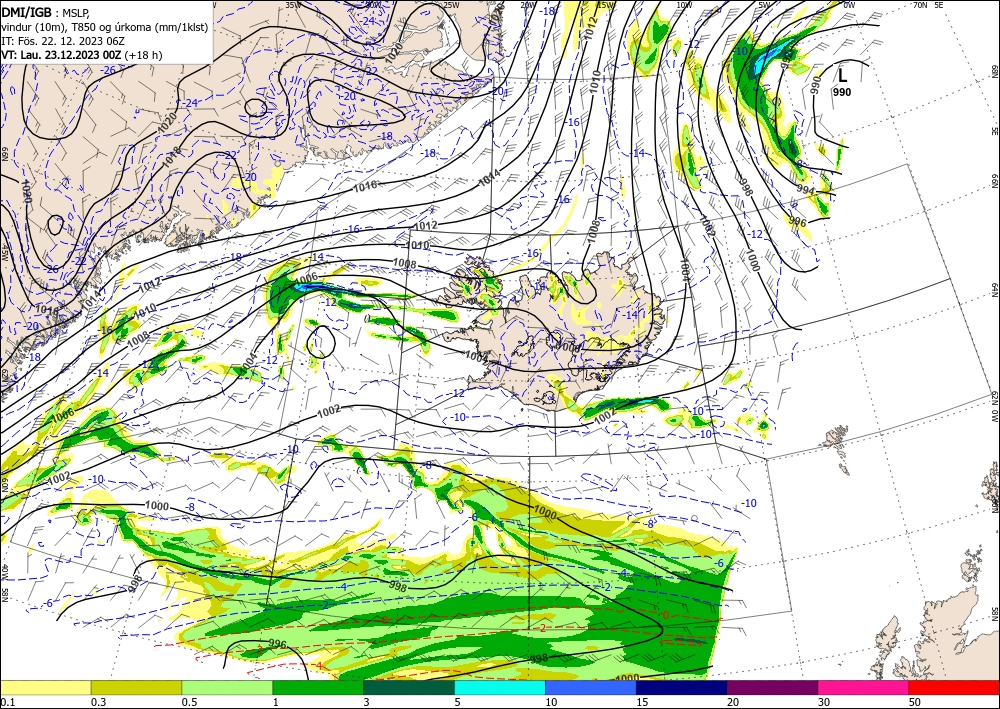Click the '1016' isobar label

pos(365,186)
